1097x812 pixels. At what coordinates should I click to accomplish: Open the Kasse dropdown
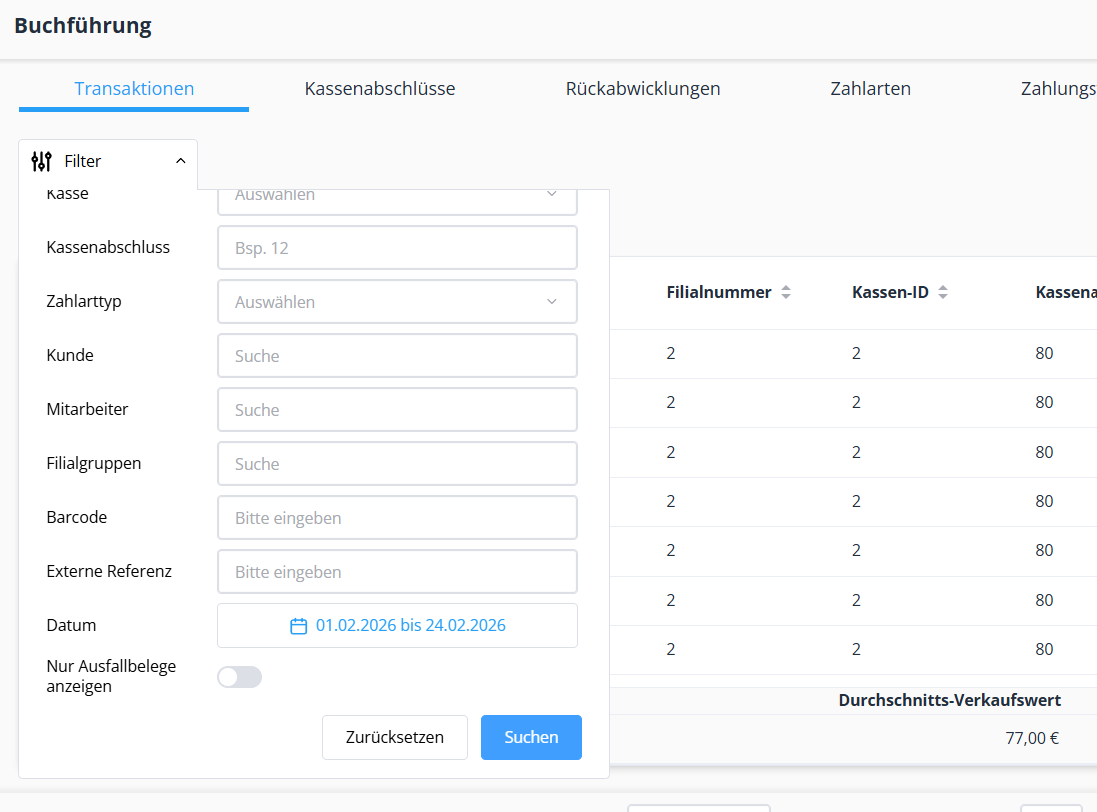[397, 197]
